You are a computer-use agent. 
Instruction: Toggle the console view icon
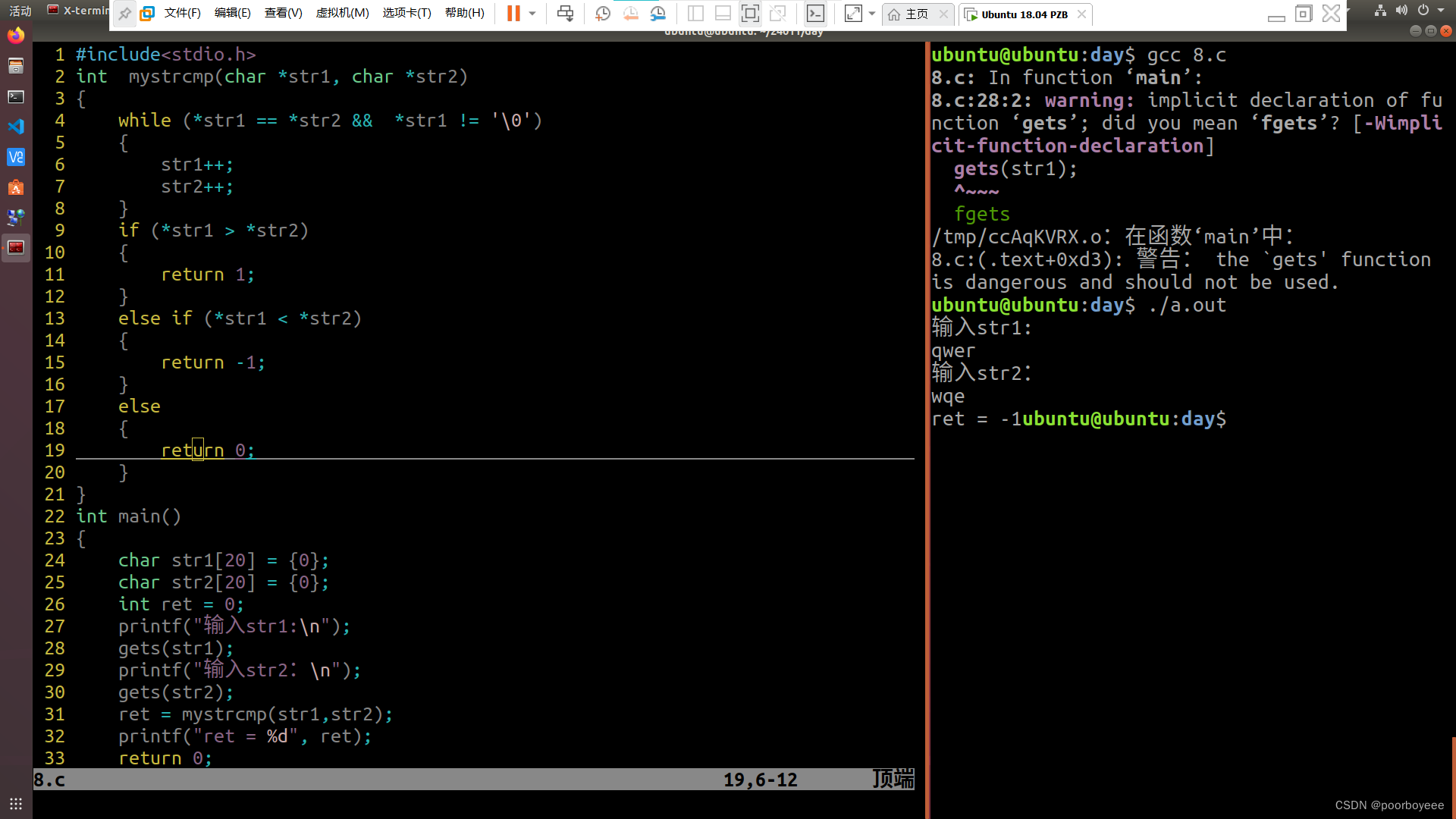[815, 13]
